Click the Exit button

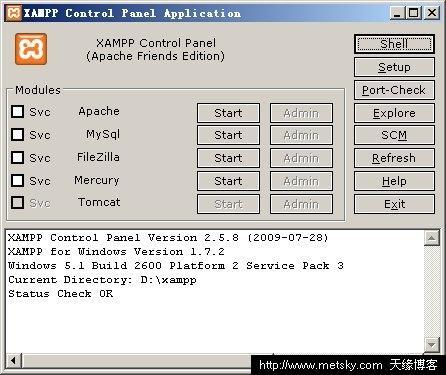pyautogui.click(x=394, y=204)
